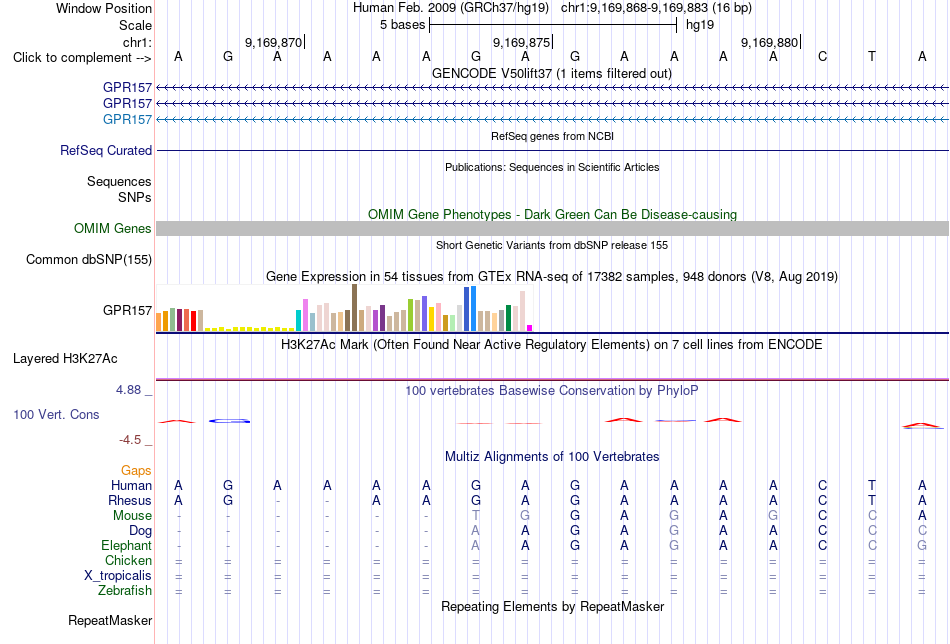Click the Window Position track label

104,8
